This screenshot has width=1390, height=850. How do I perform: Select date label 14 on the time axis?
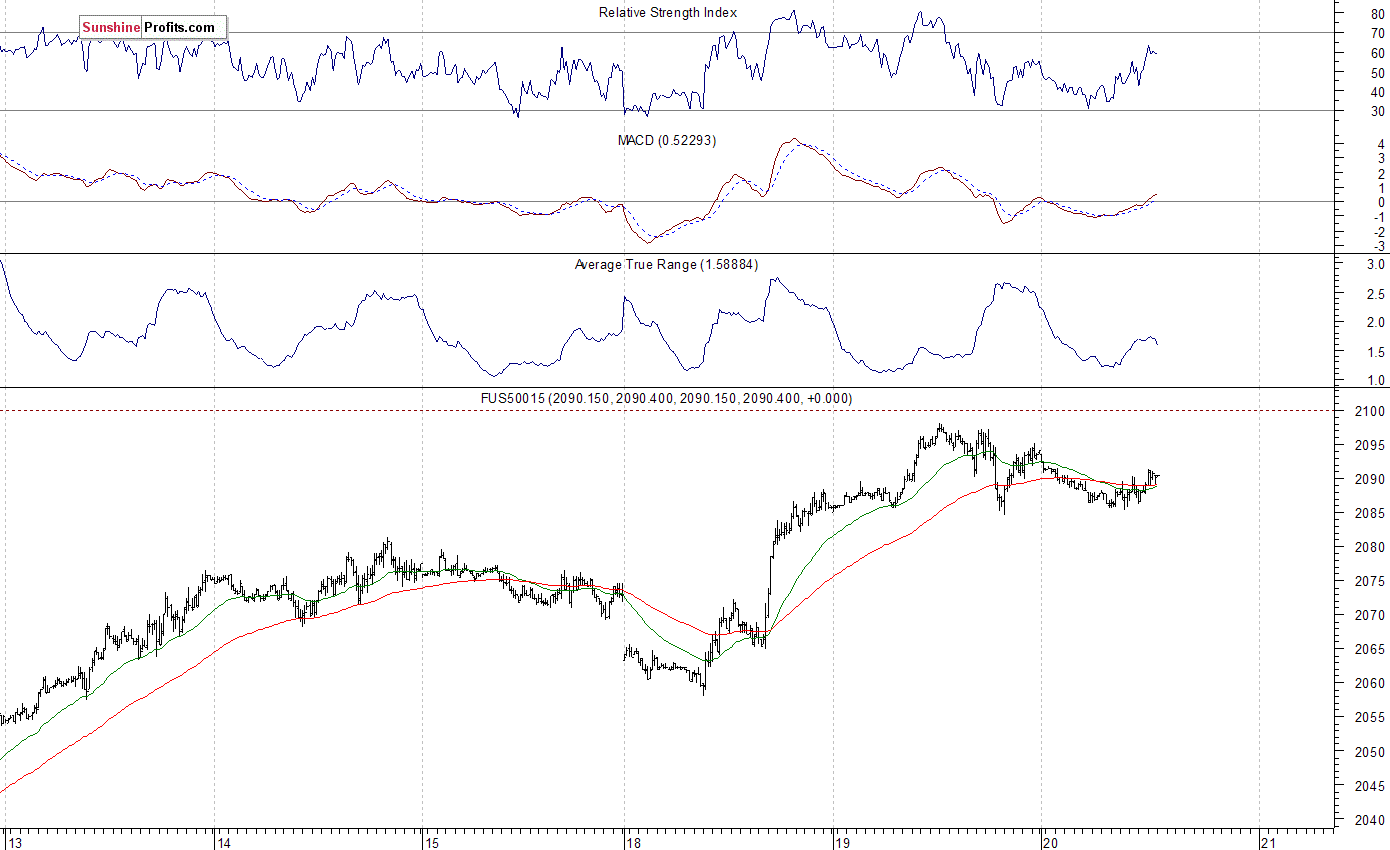[x=225, y=842]
